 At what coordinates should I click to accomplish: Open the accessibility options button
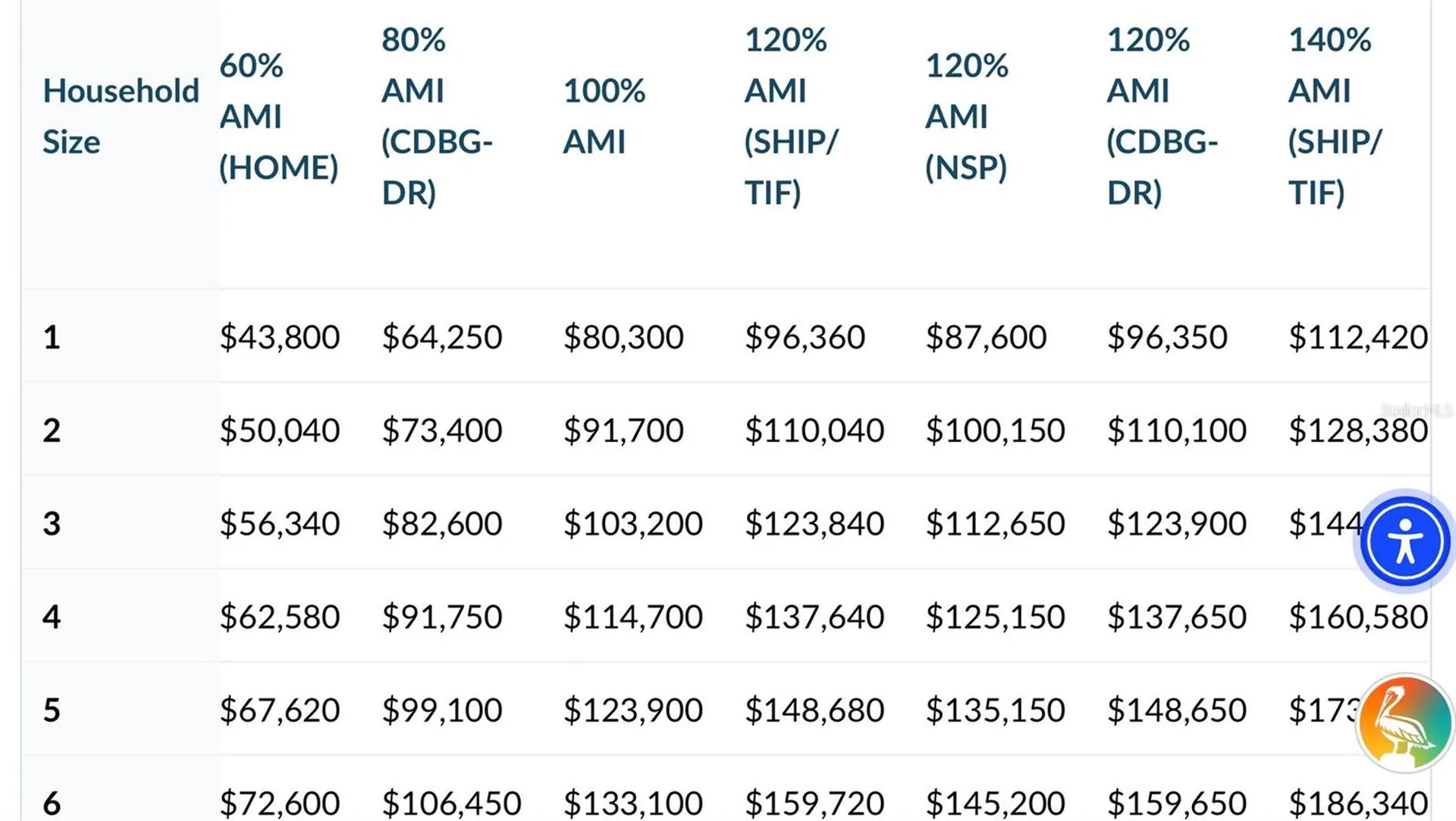point(1404,541)
